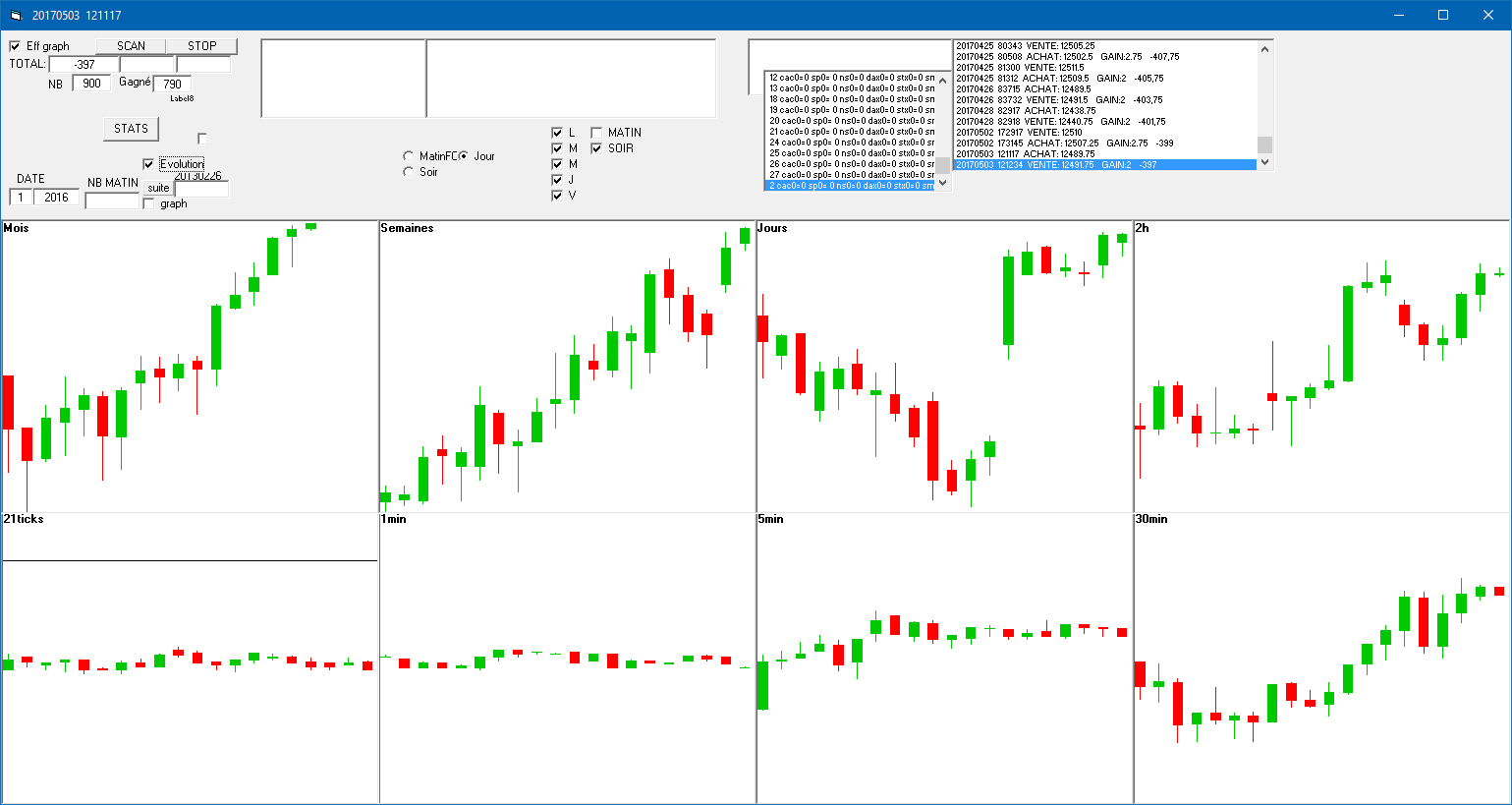This screenshot has width=1512, height=805.
Task: Select the Soir radio button
Action: click(409, 172)
